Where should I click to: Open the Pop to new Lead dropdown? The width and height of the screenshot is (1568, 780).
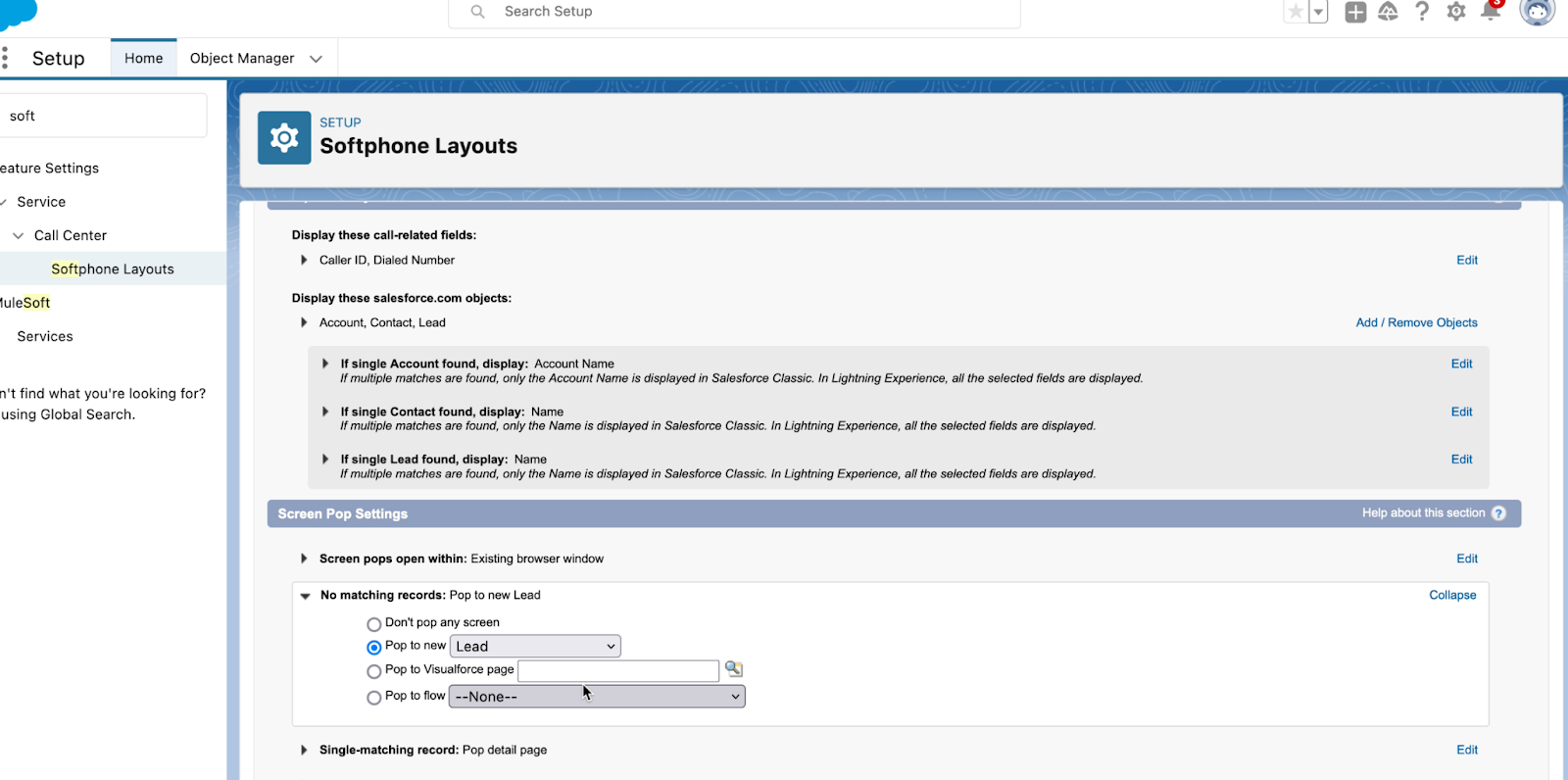coord(535,647)
